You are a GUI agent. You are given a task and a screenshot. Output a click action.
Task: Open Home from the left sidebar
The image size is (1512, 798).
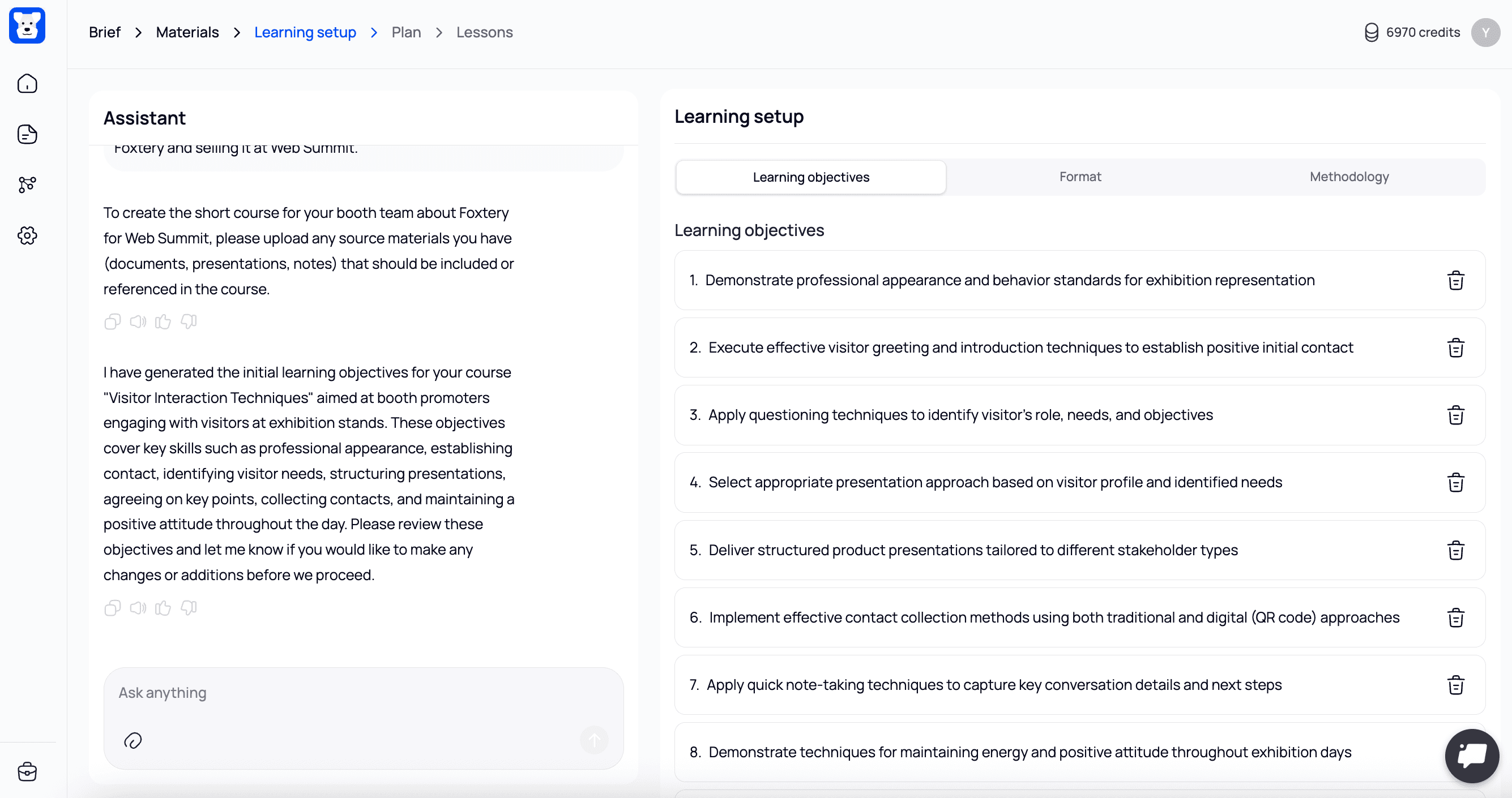[27, 83]
